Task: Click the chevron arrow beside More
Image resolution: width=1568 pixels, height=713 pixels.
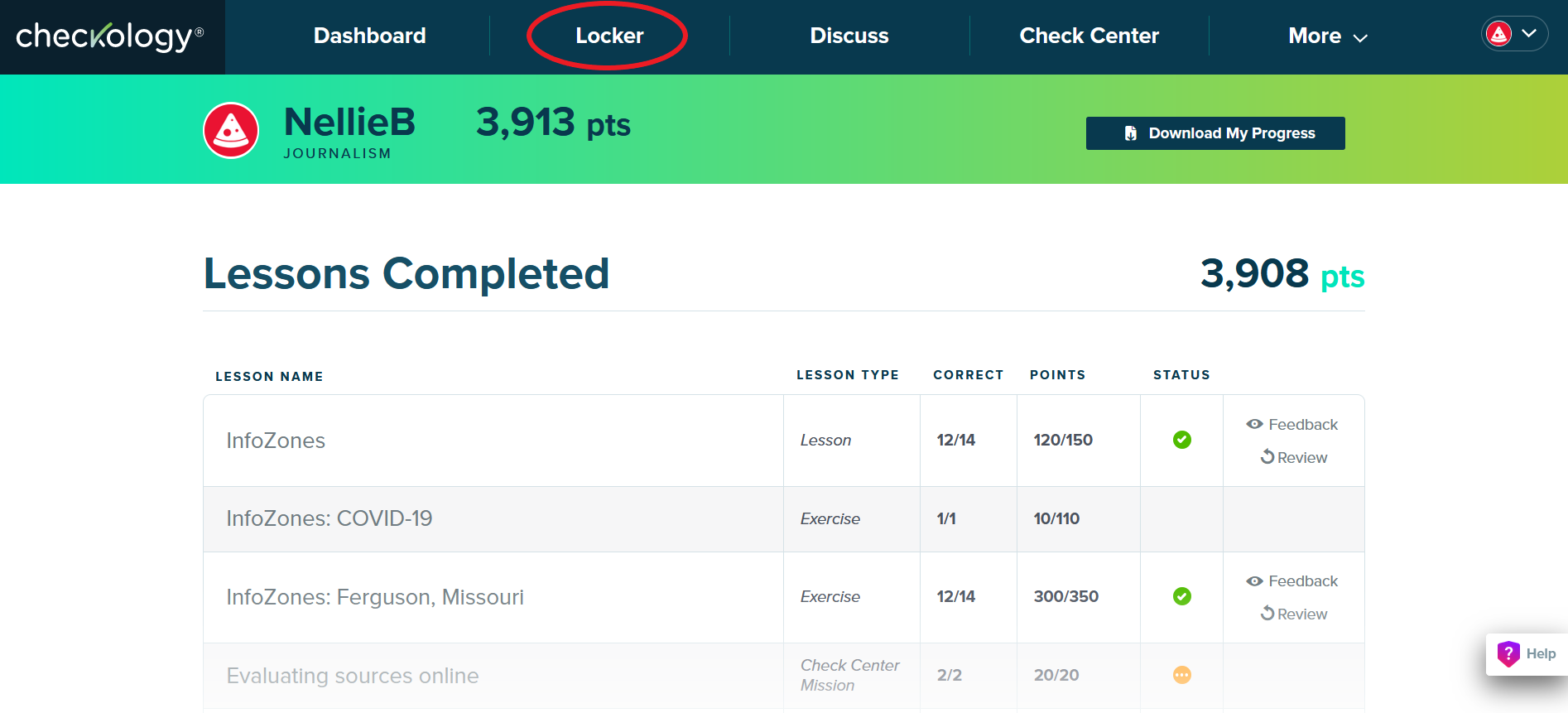Action: [x=1360, y=38]
